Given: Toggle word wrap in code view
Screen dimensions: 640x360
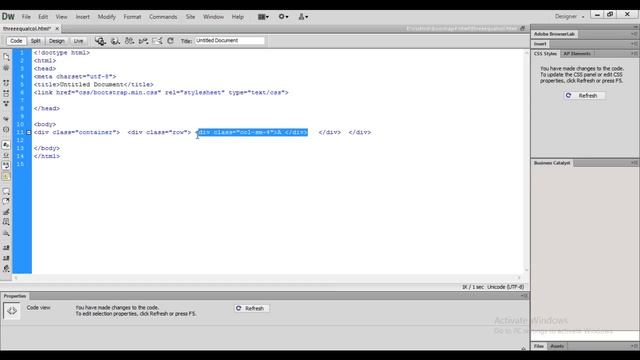Looking at the screenshot, I should tap(6, 166).
